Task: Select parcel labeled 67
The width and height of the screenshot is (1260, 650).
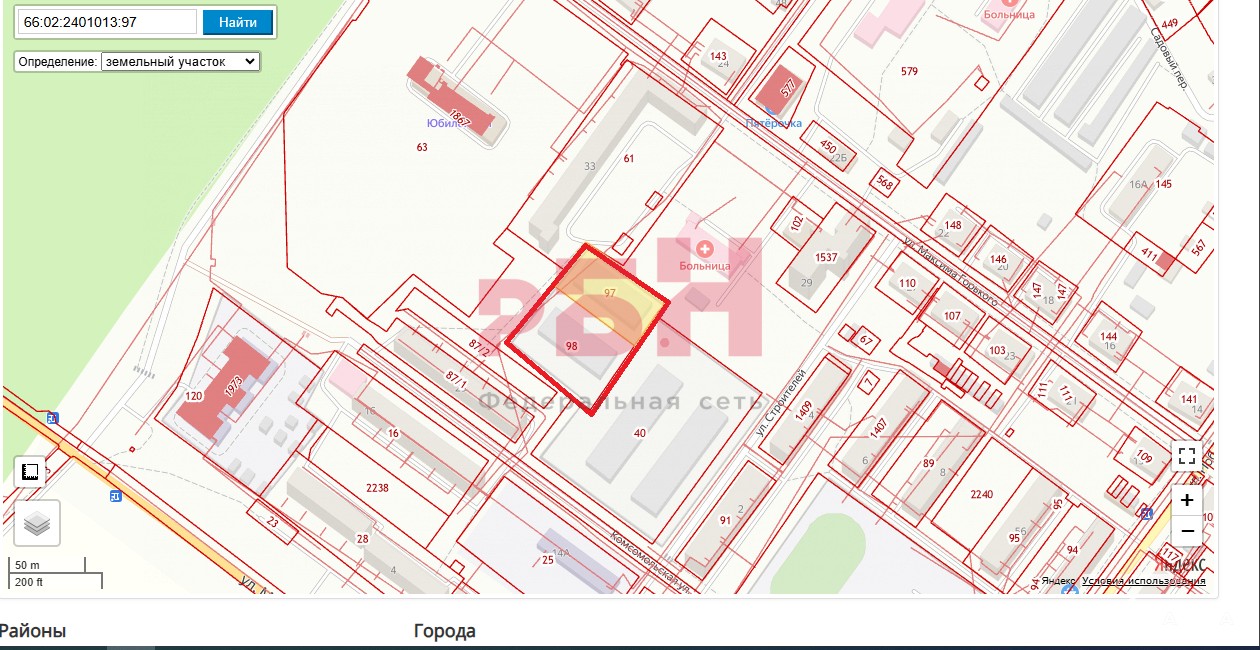Action: coord(866,340)
